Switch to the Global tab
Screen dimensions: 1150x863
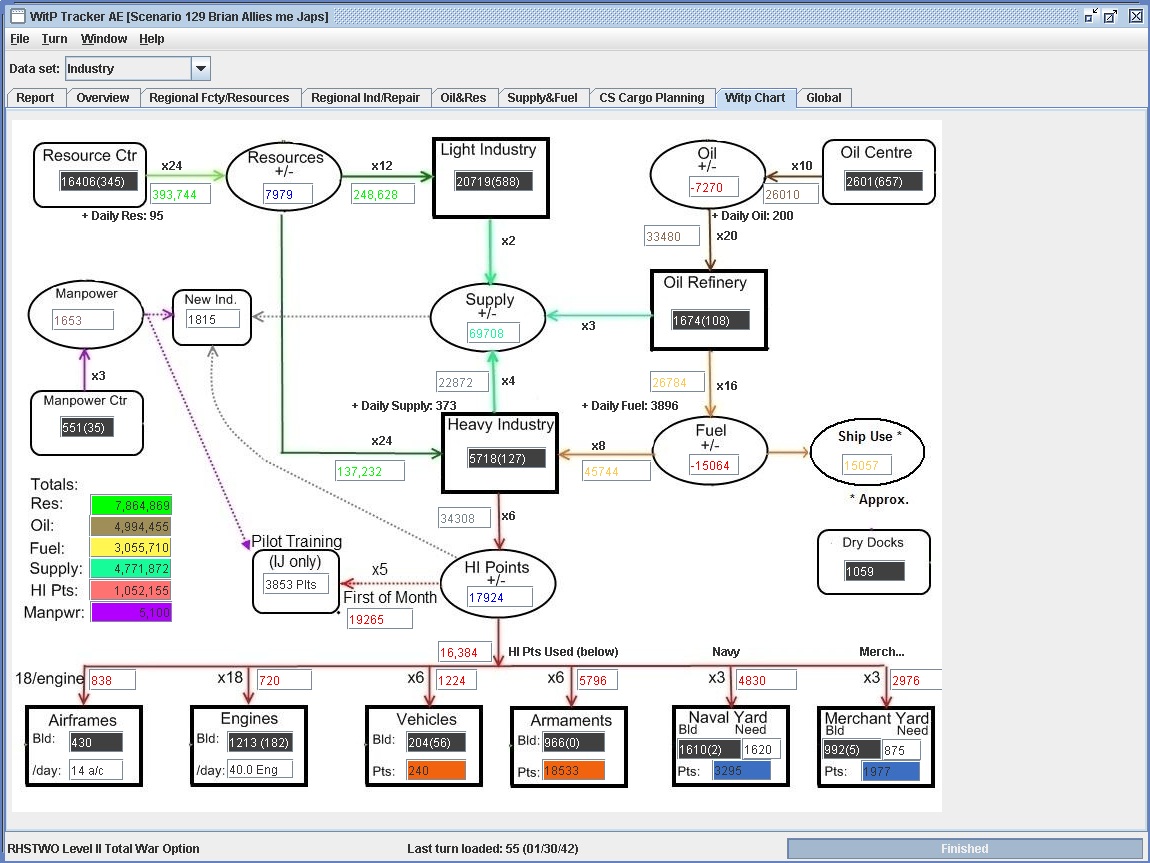click(x=824, y=98)
